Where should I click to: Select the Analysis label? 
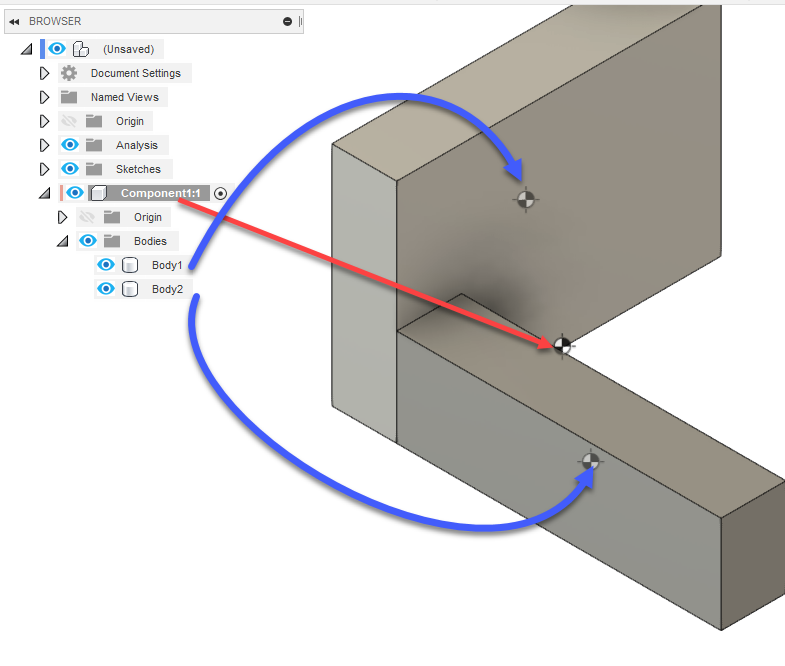pyautogui.click(x=137, y=145)
